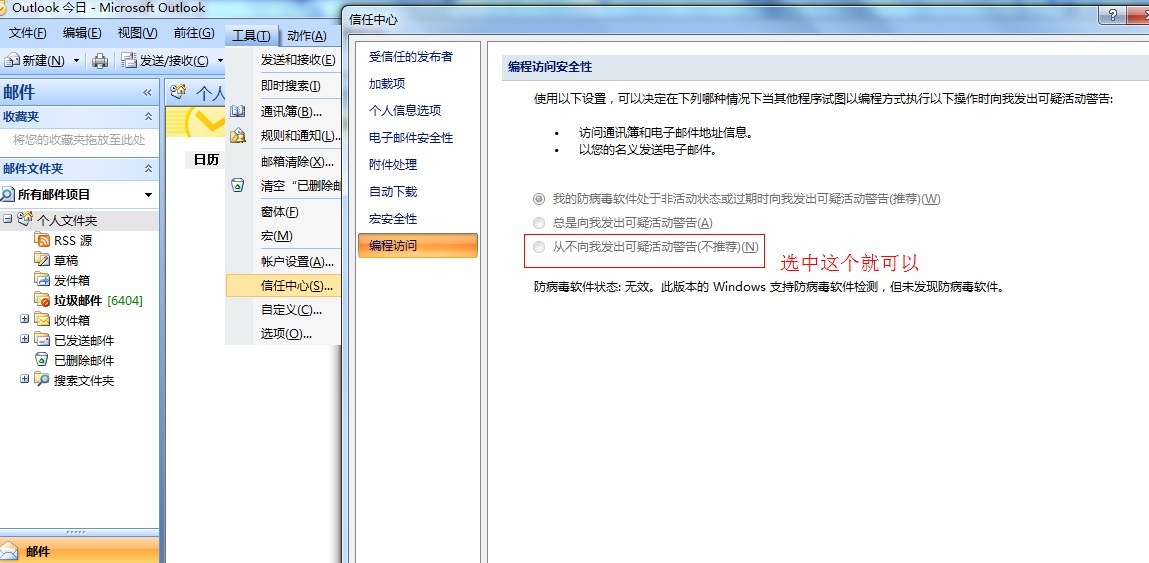
Task: Open the View menu
Action: click(137, 33)
